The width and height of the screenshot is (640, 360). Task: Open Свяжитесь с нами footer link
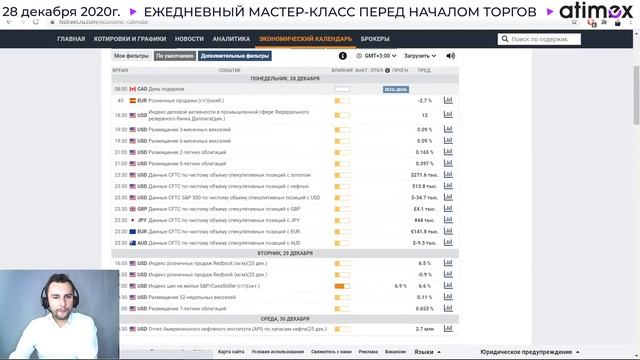(331, 351)
